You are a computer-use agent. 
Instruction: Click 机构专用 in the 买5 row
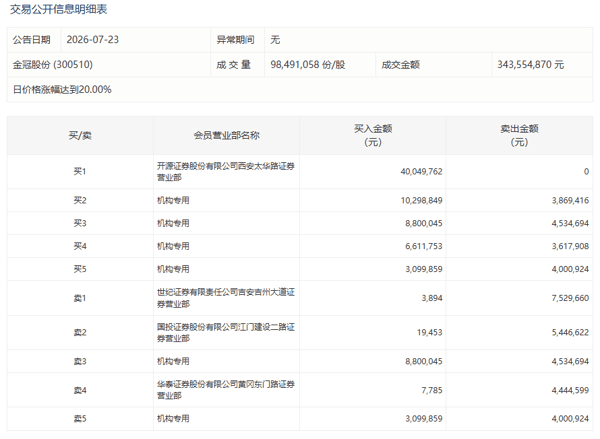(x=173, y=269)
